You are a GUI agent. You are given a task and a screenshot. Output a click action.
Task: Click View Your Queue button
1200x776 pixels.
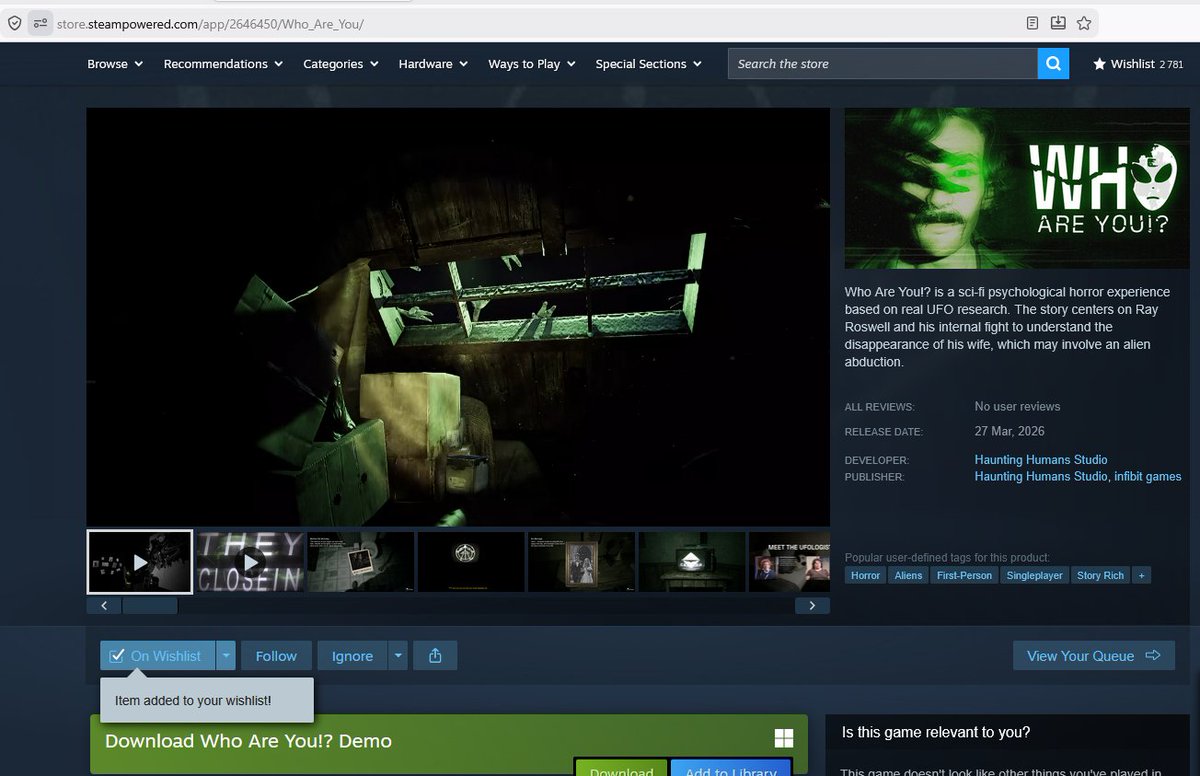1094,656
